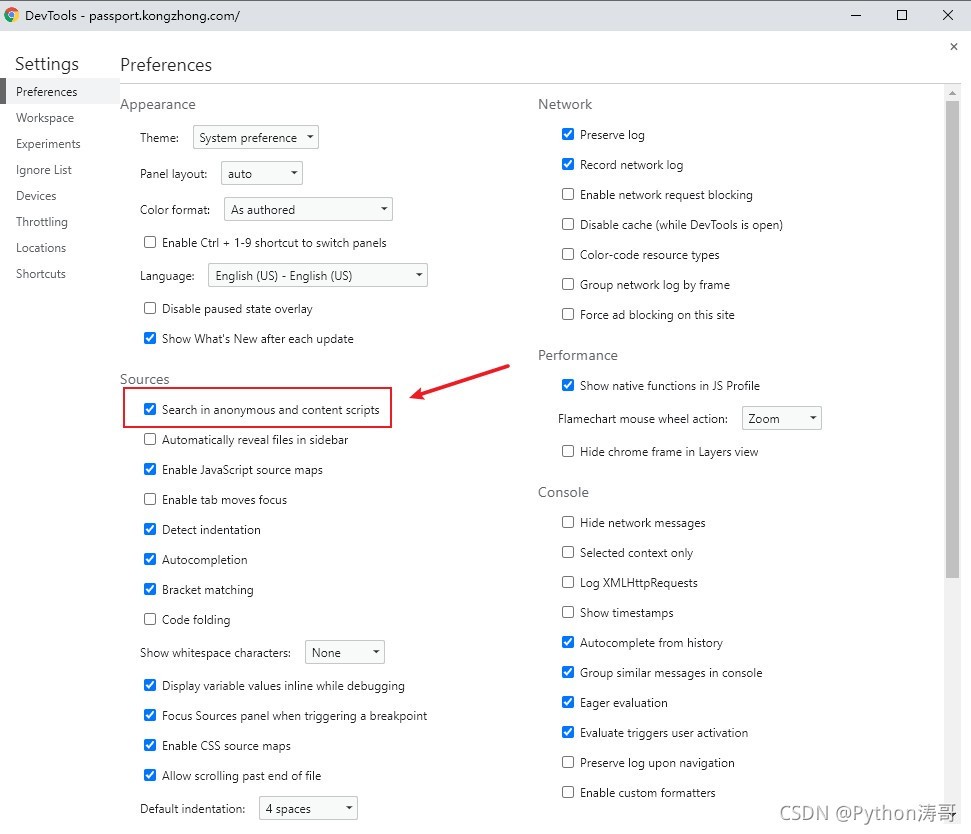Open the Default indentation dropdown

308,808
